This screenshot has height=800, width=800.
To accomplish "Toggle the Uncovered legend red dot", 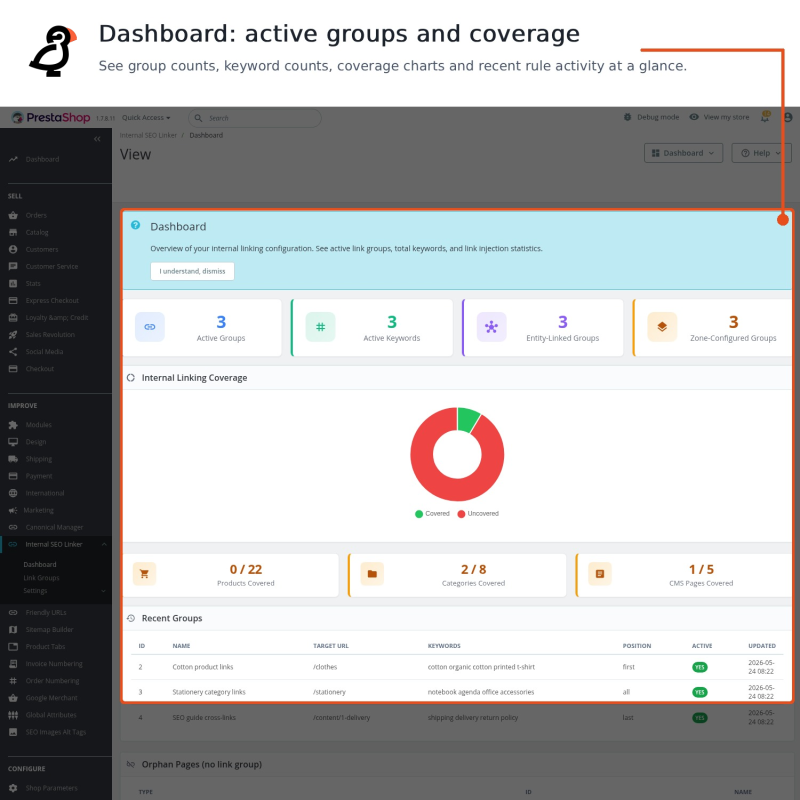I will point(461,514).
